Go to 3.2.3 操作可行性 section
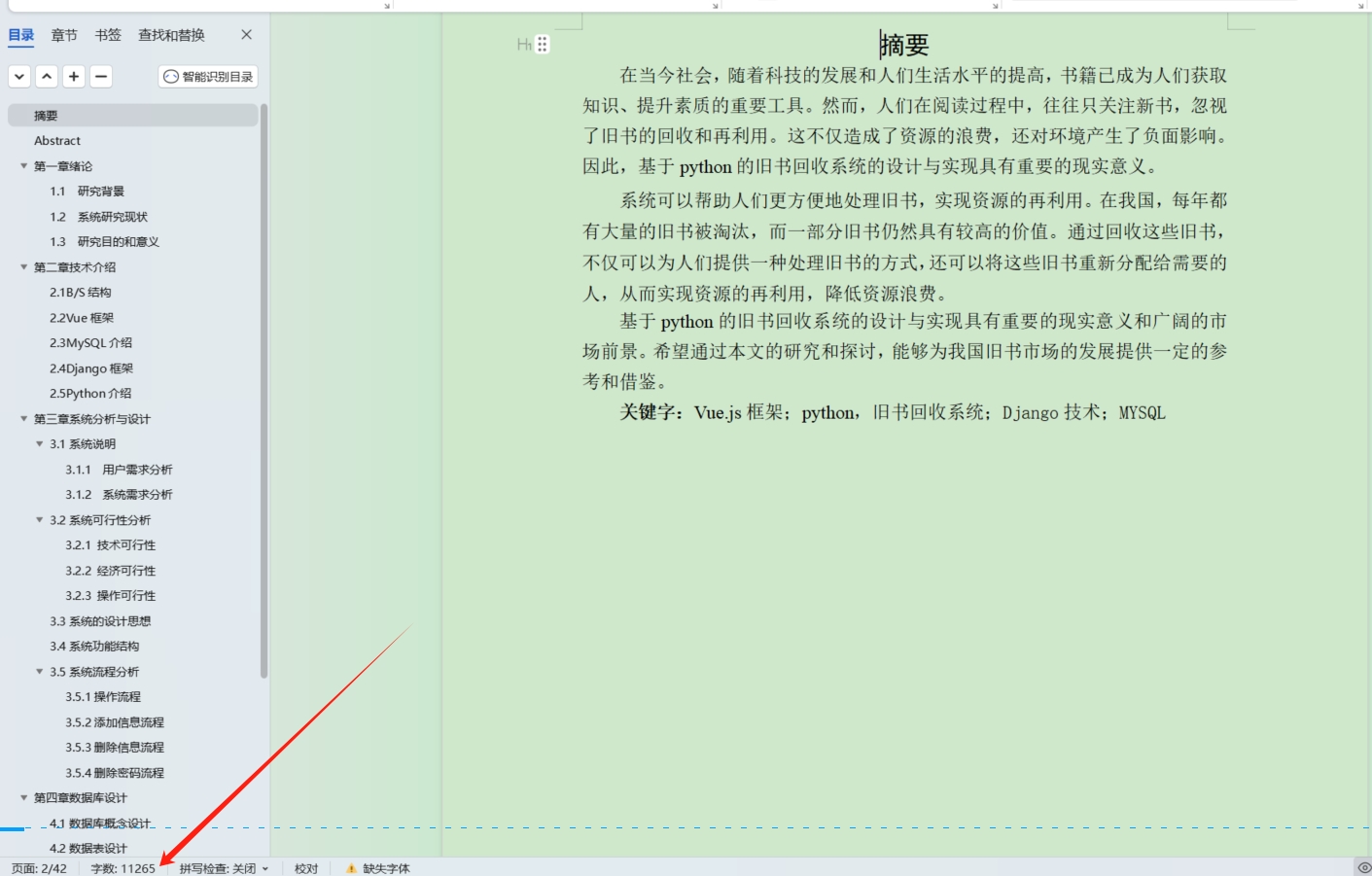Screen dimensions: 1372x876 (x=110, y=596)
